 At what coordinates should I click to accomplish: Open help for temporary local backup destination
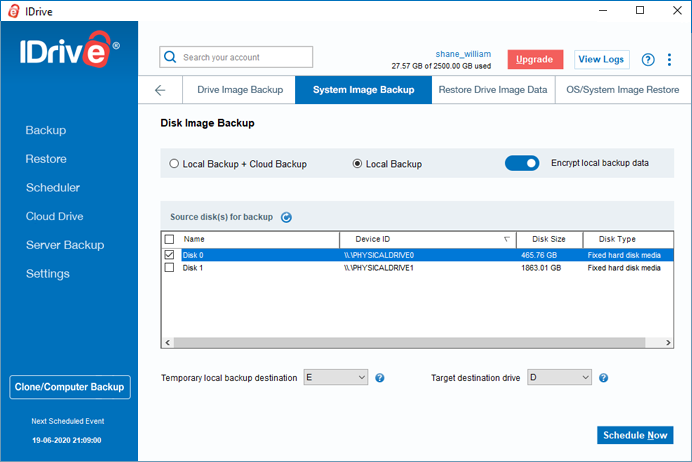380,378
